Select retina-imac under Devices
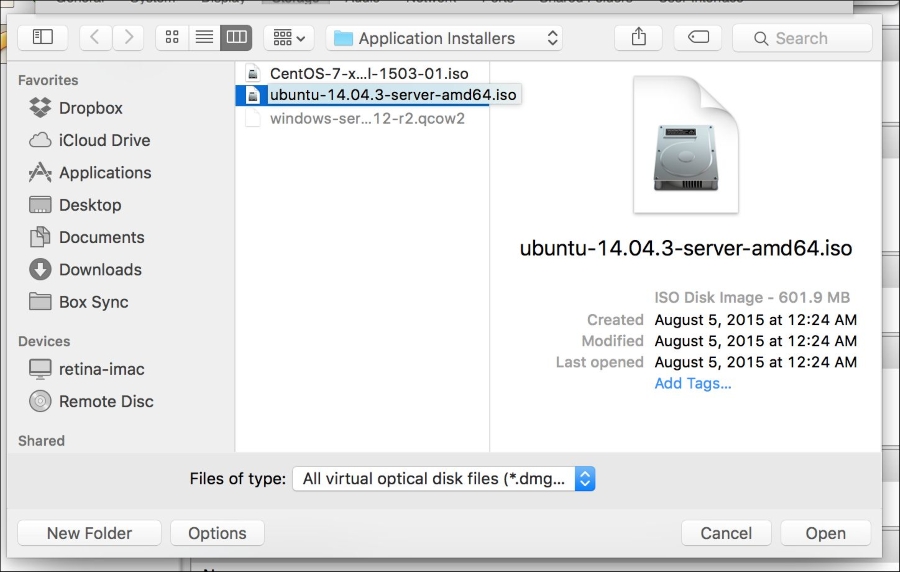Viewport: 900px width, 572px height. point(87,369)
